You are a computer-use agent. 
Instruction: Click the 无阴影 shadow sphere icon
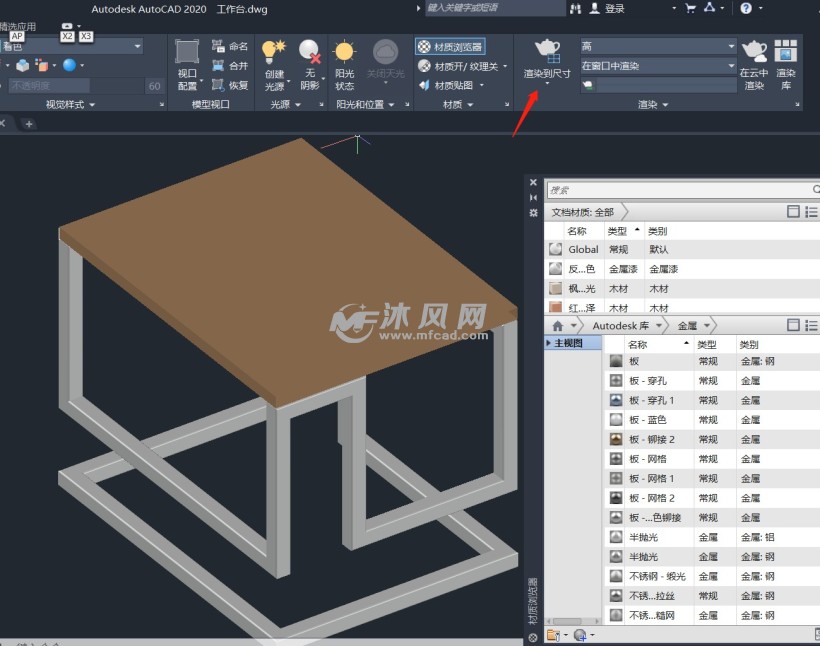point(310,51)
